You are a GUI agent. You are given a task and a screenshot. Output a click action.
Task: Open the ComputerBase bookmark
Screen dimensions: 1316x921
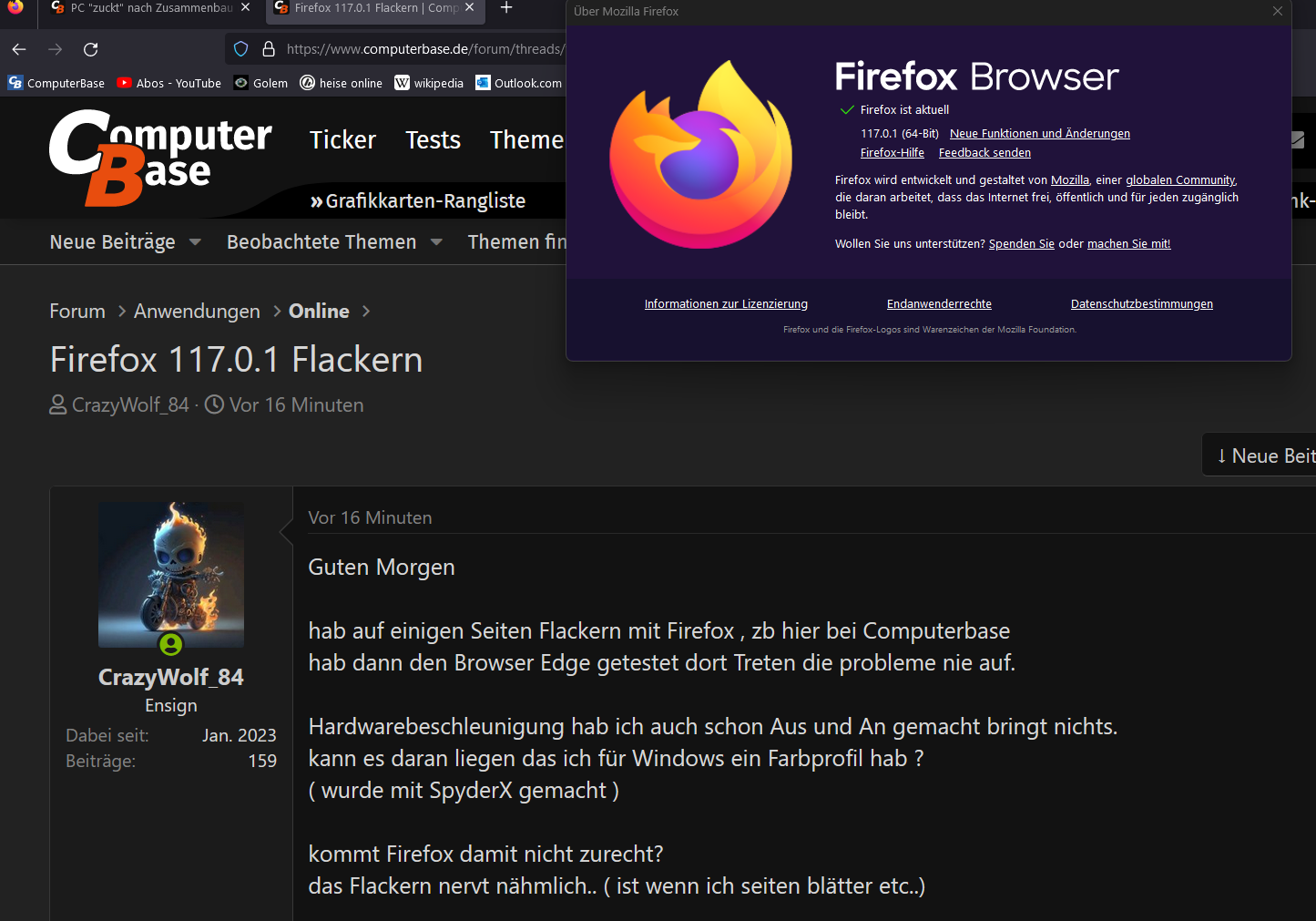tap(56, 83)
